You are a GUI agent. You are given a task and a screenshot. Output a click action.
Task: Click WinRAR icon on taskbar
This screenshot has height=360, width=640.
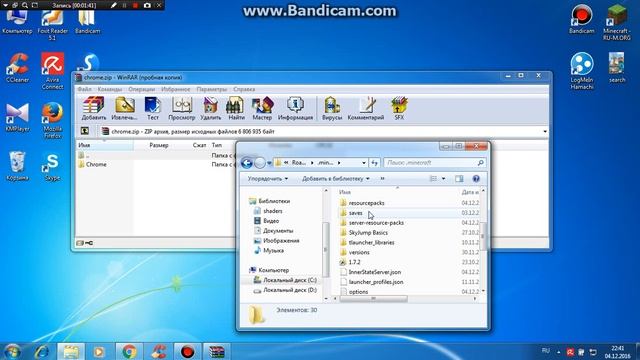(x=216, y=351)
